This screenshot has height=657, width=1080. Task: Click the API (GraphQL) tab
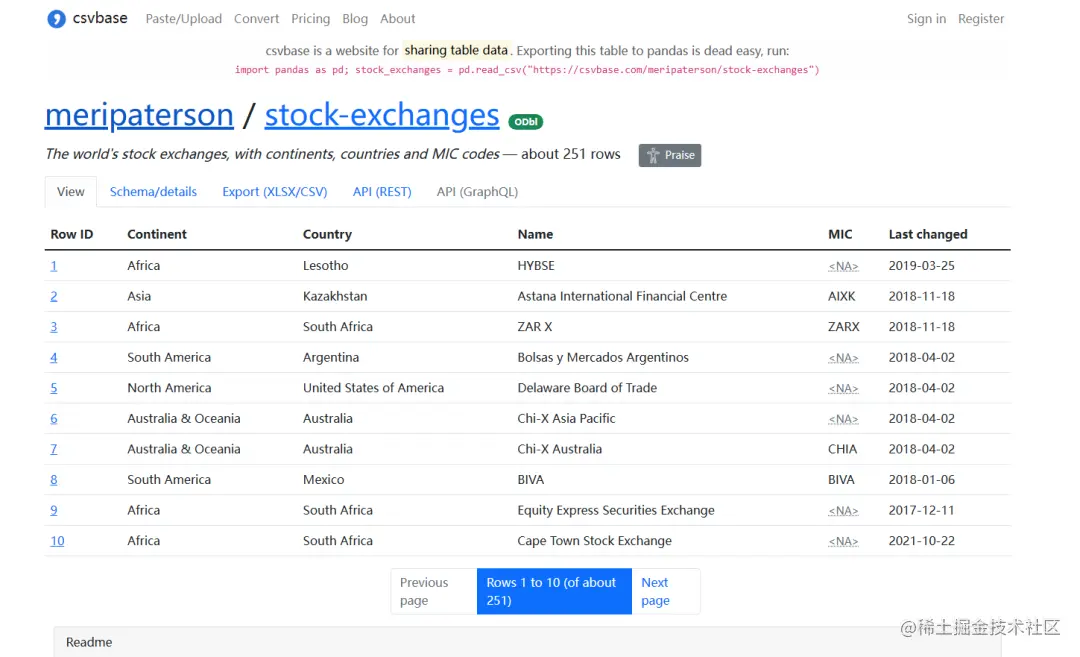477,192
